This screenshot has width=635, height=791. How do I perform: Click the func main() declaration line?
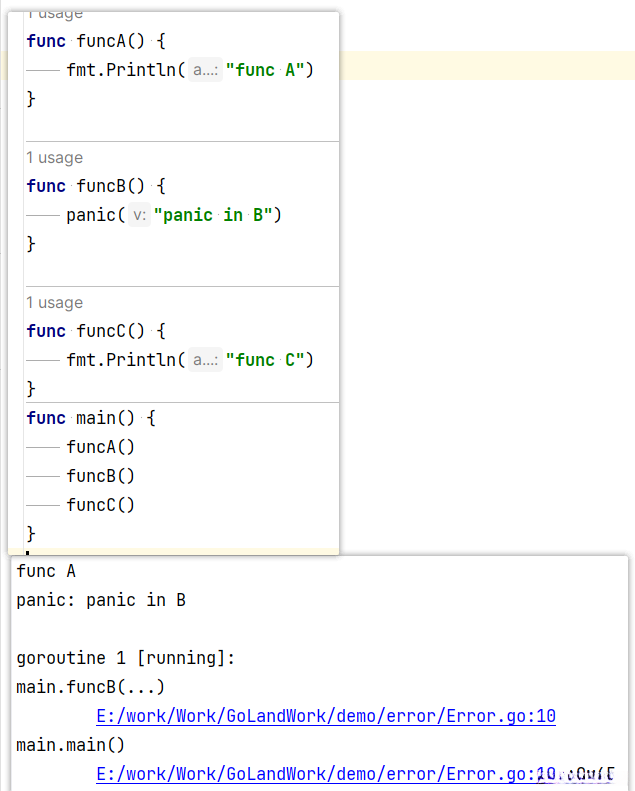90,418
